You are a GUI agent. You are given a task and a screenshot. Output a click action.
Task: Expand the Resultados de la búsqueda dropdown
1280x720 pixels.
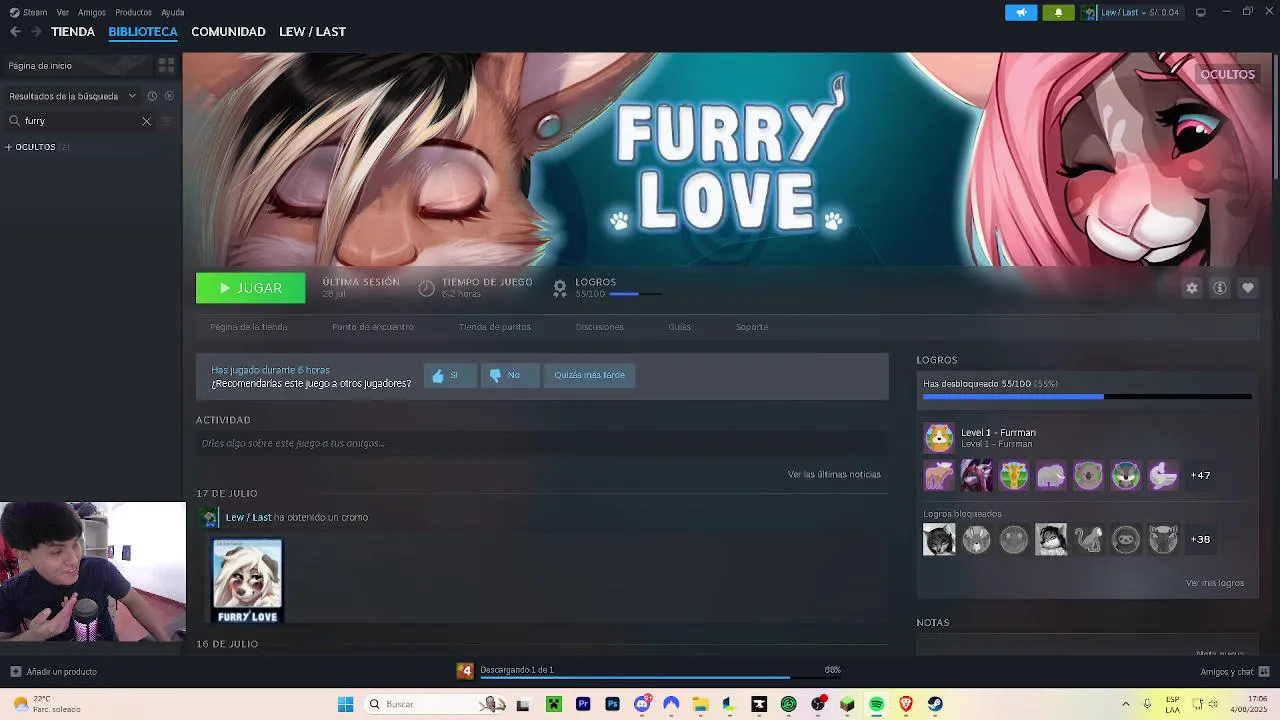tap(73, 96)
